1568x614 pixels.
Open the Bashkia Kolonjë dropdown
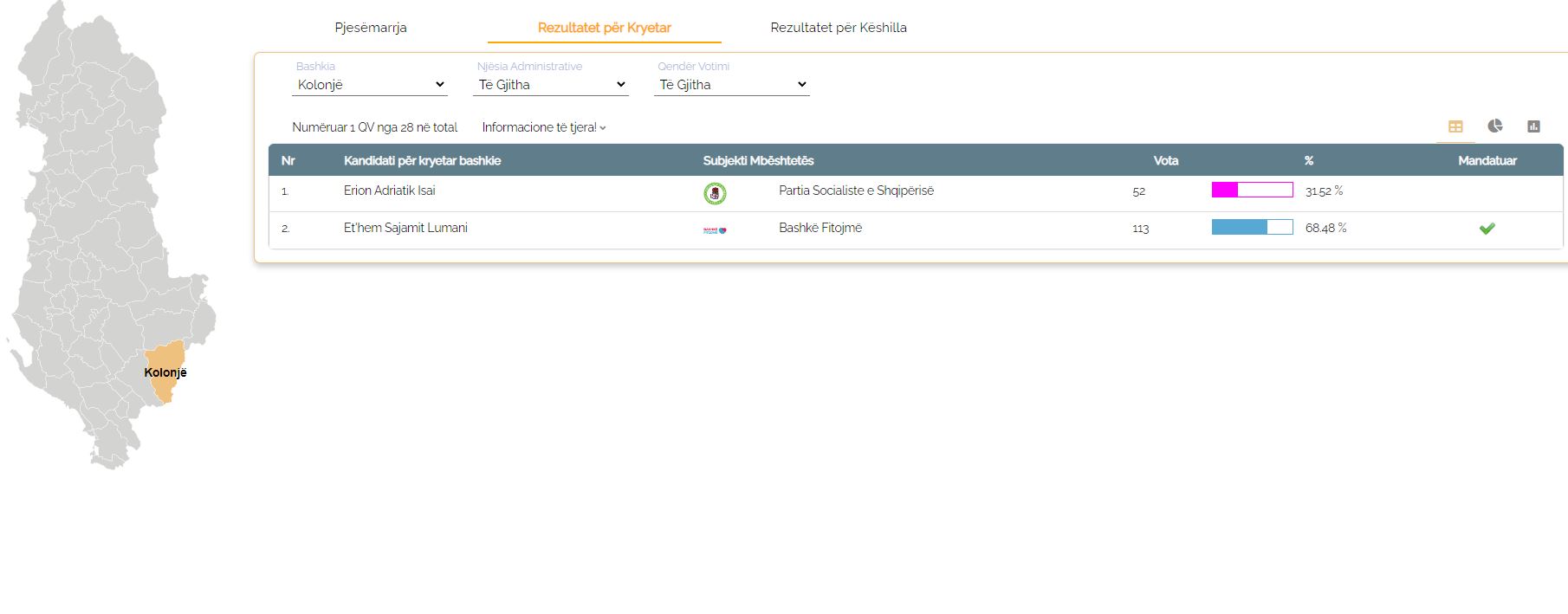point(370,85)
